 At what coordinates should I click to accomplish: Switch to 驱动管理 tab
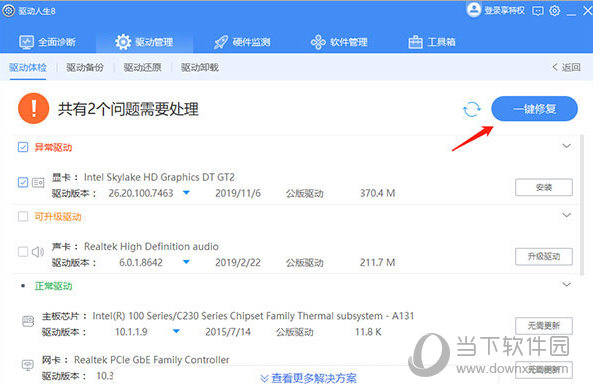pos(144,42)
